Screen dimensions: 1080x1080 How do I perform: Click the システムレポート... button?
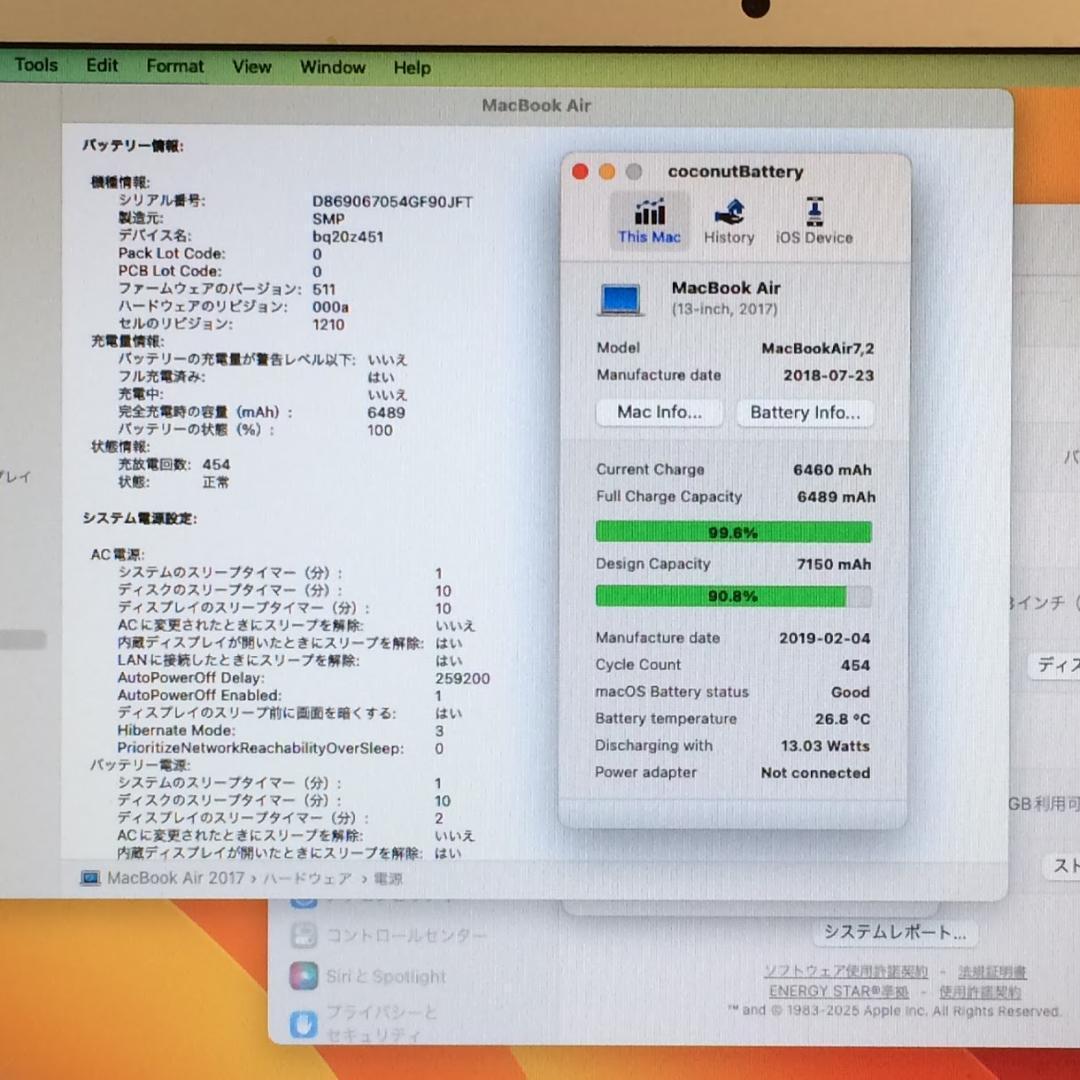pyautogui.click(x=895, y=933)
